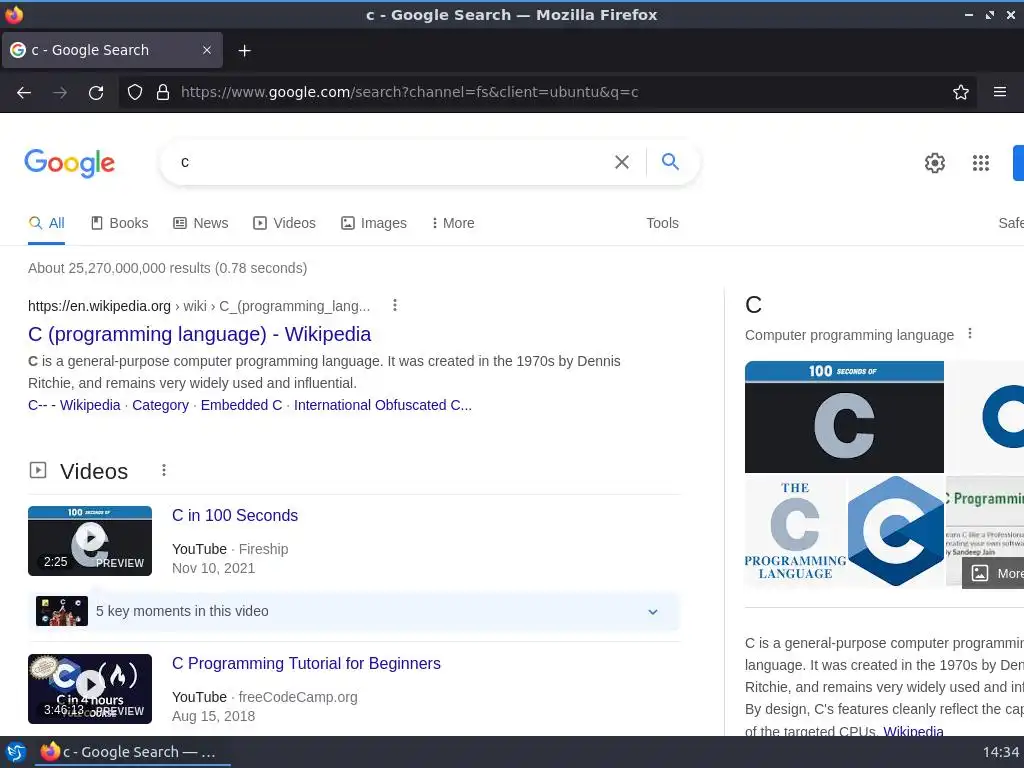The image size is (1024, 768).
Task: Click the taskbar clock showing 14:34
Action: pos(1000,752)
